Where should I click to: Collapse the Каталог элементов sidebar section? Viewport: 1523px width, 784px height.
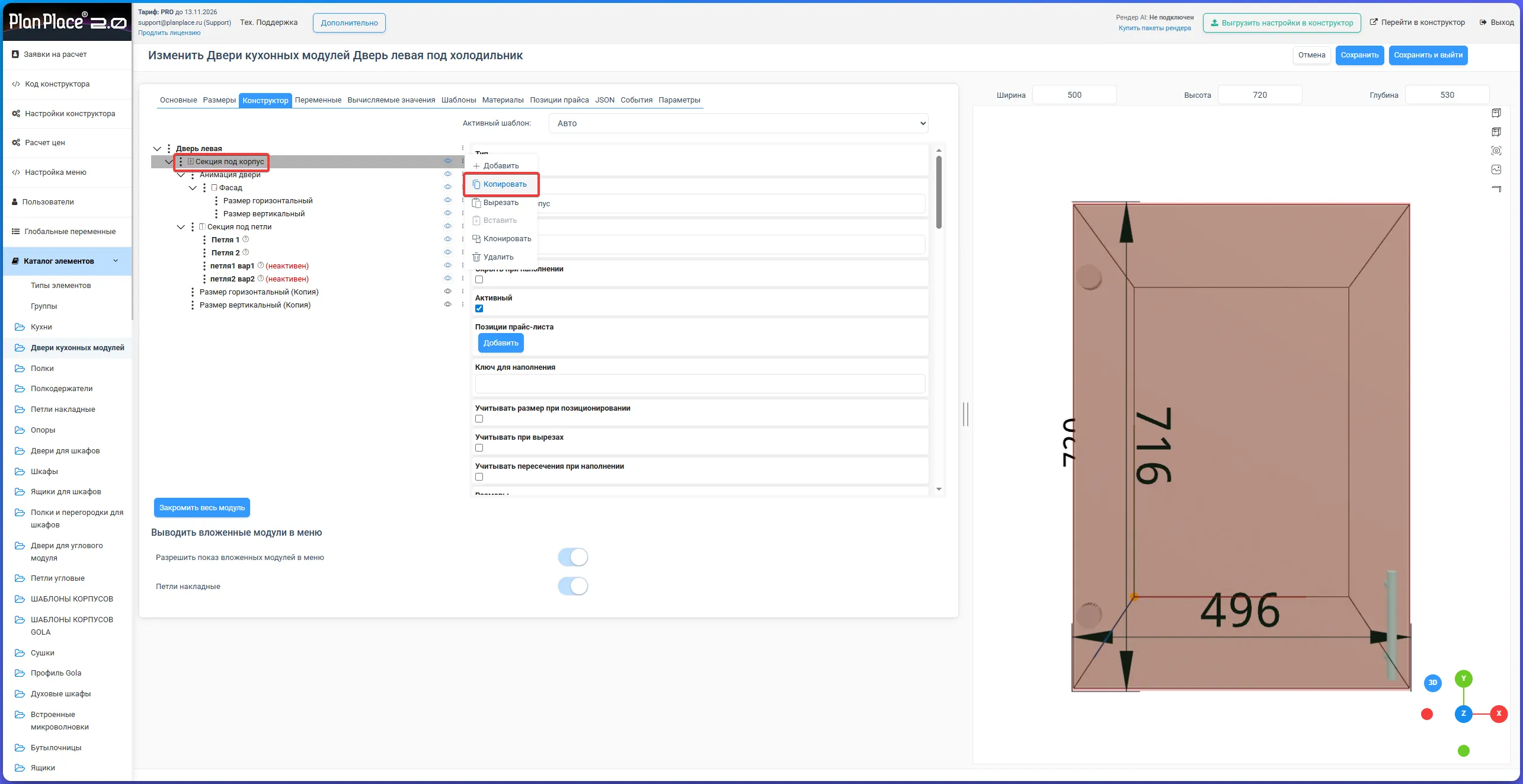coord(116,261)
